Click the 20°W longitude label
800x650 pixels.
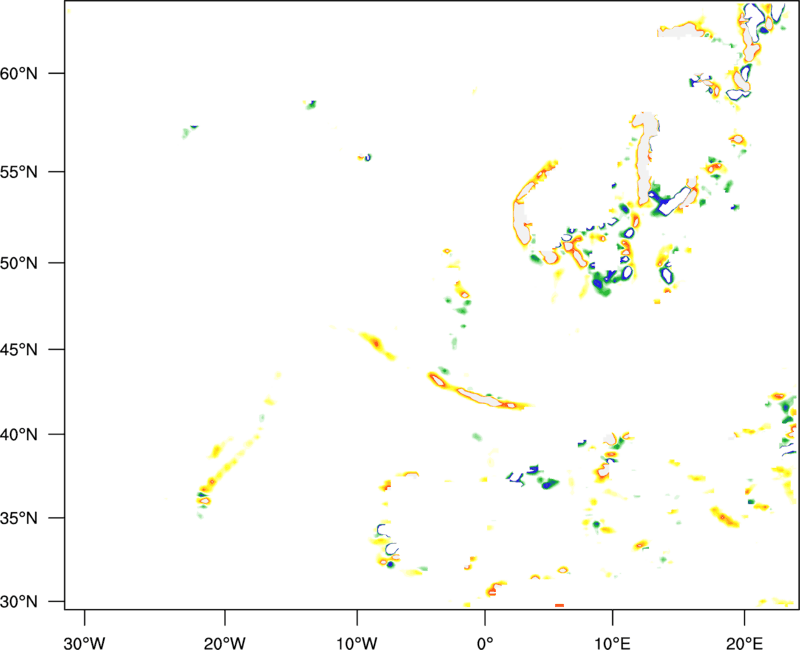click(x=225, y=643)
